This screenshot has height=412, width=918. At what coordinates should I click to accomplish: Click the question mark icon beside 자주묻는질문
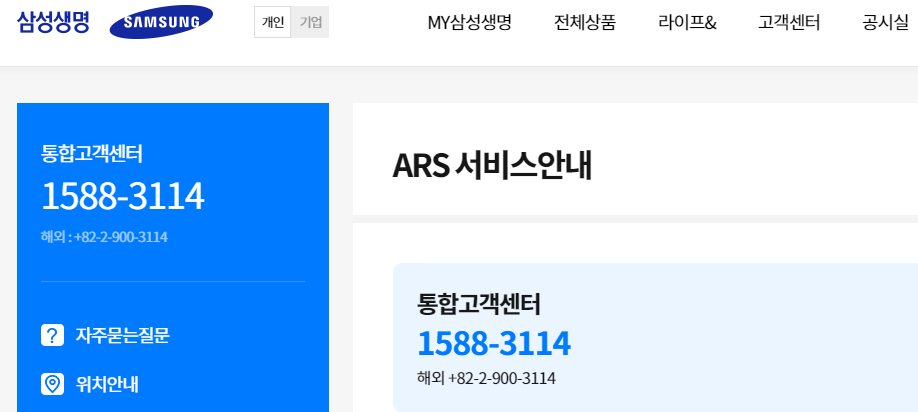[52, 335]
